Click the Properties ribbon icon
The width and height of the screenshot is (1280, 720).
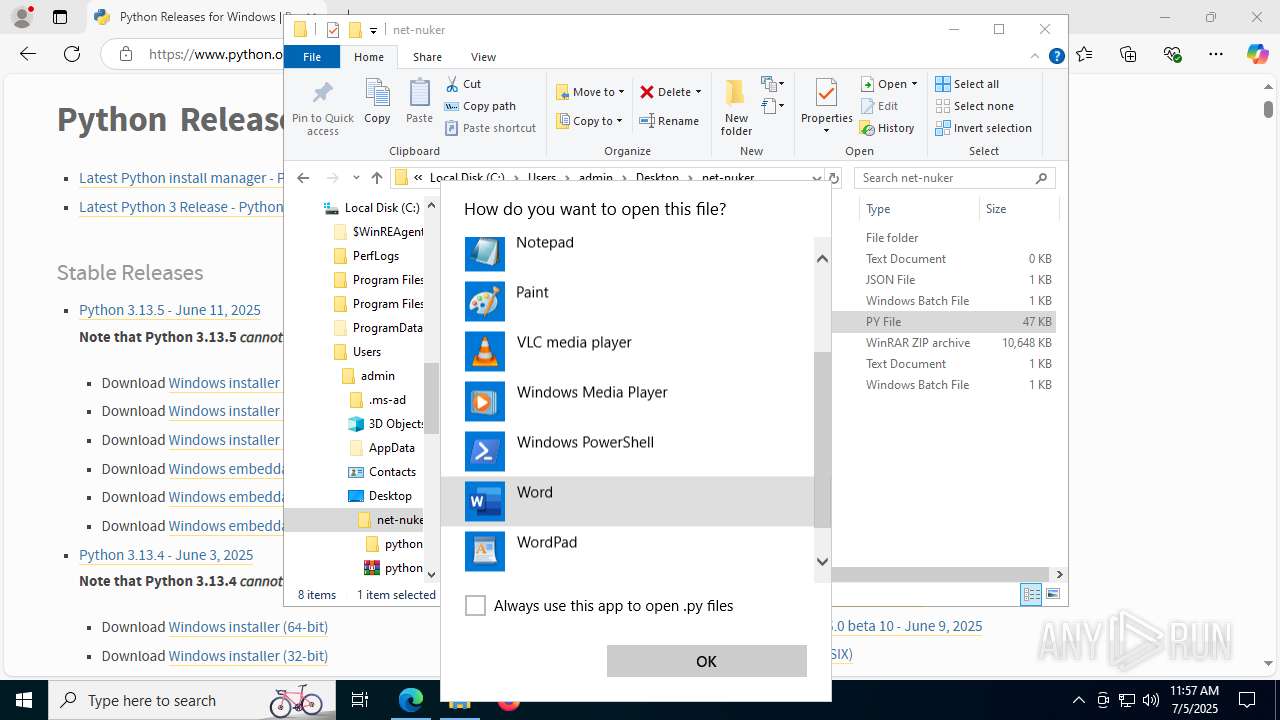[x=826, y=106]
